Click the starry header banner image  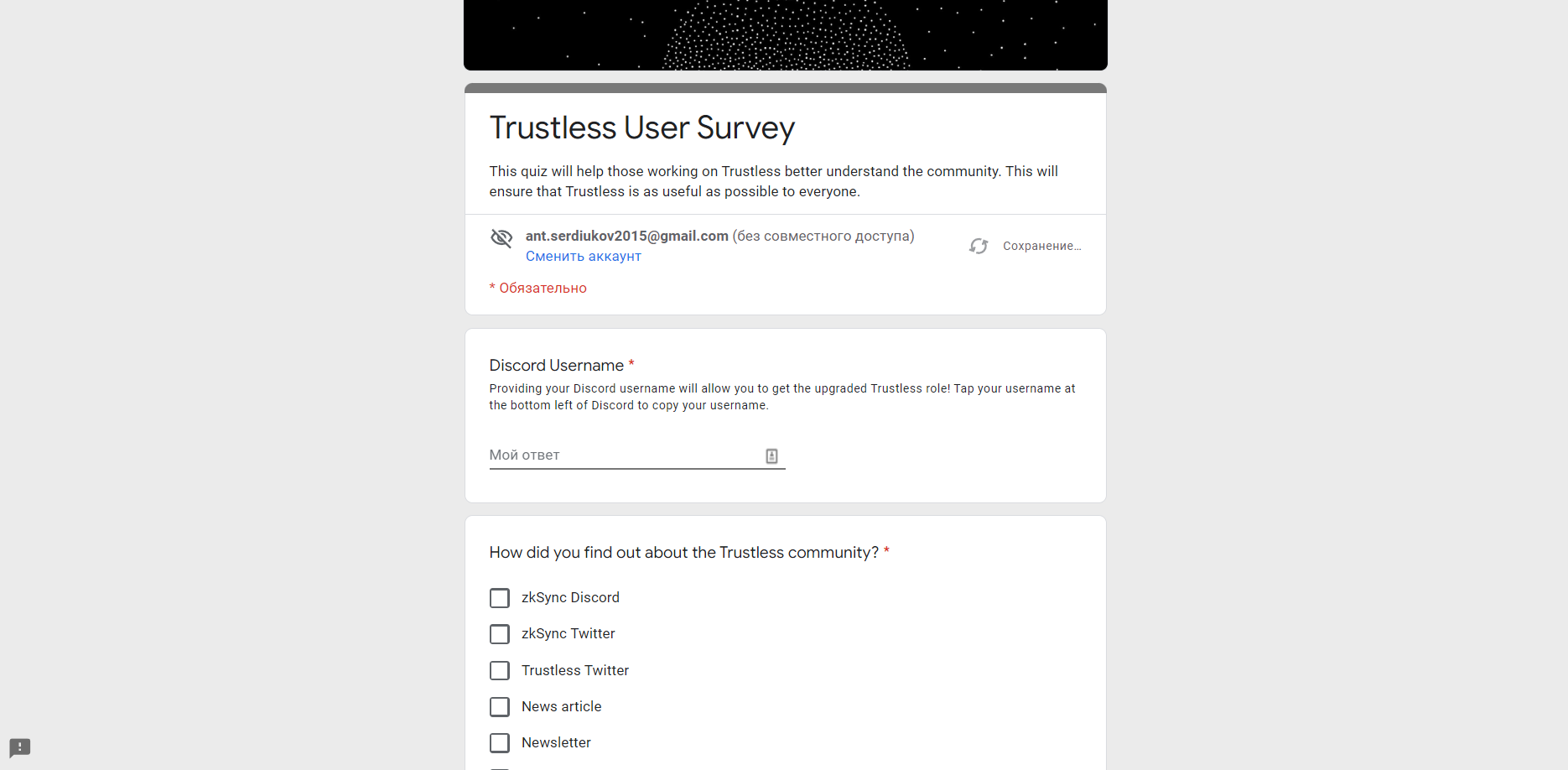(x=786, y=35)
